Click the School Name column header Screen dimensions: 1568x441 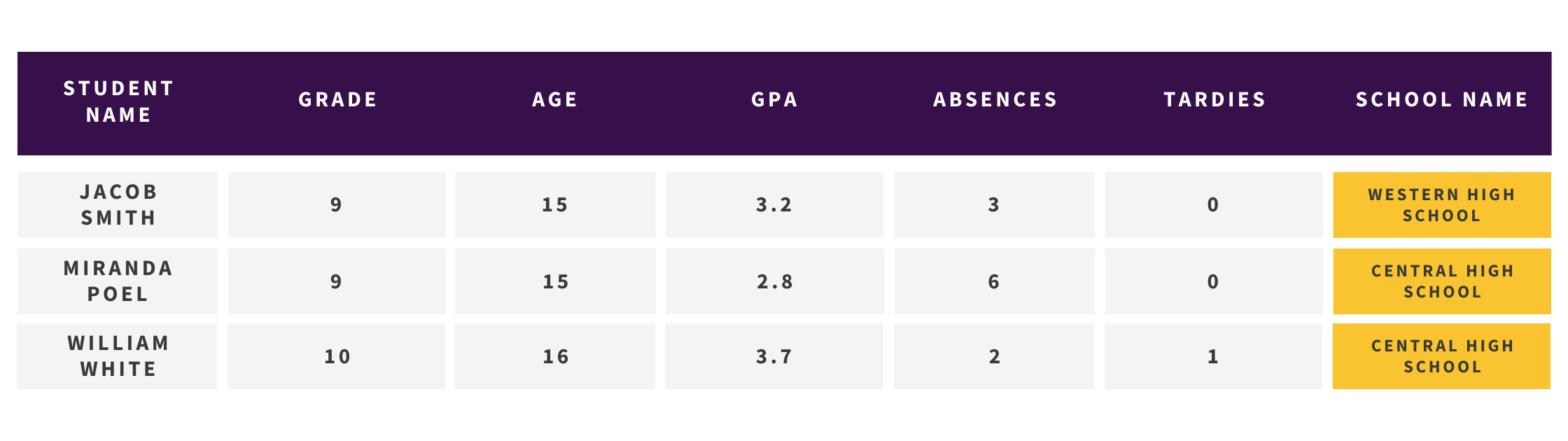[1442, 99]
